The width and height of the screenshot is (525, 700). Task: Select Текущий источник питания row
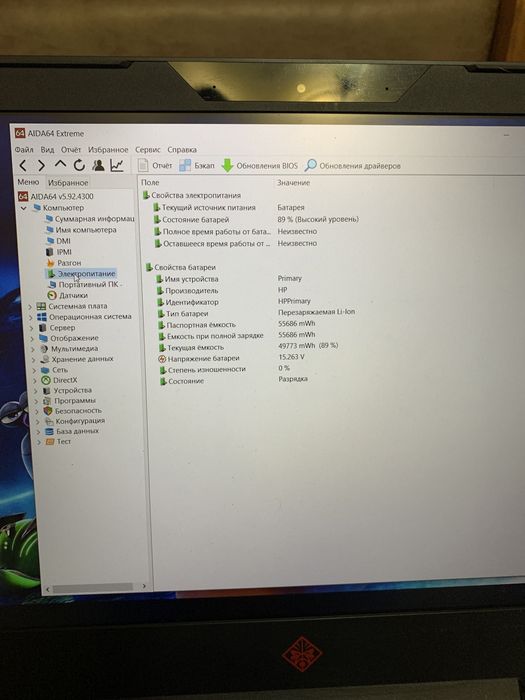point(229,208)
